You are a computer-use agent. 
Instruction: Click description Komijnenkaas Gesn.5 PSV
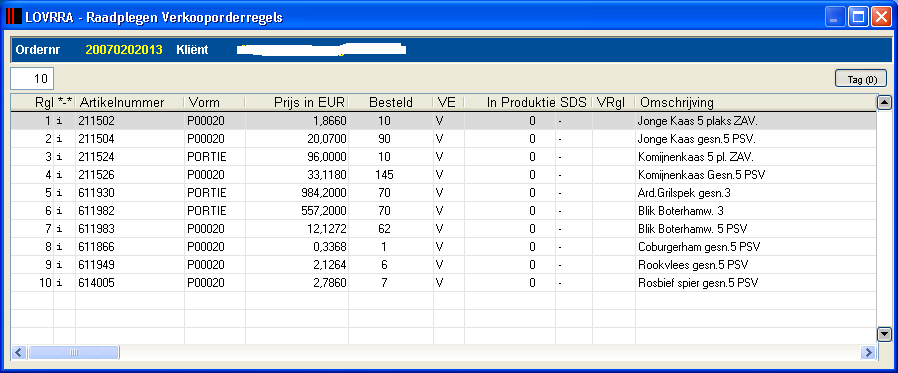tap(702, 175)
